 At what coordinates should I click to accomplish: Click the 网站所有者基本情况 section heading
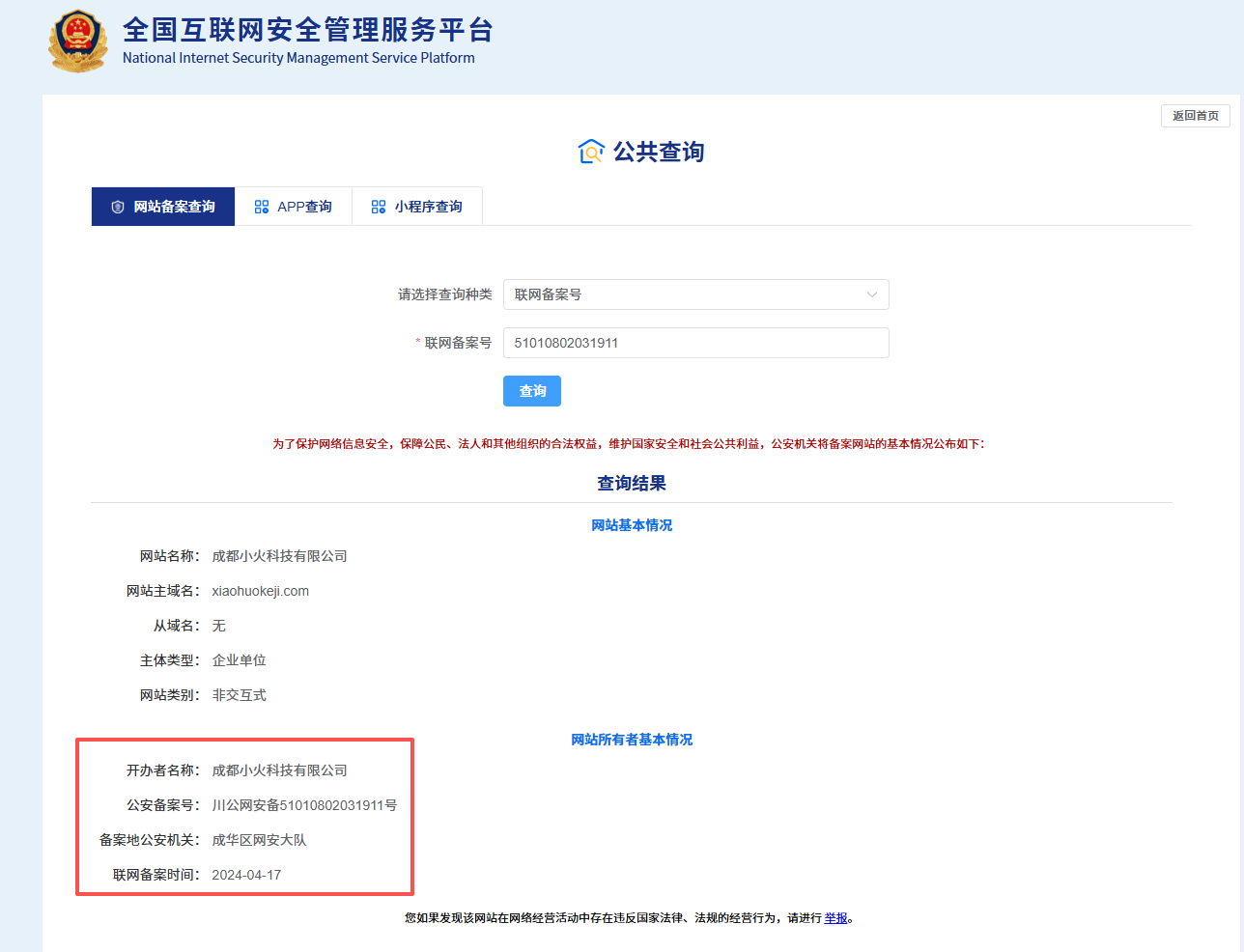click(x=632, y=740)
